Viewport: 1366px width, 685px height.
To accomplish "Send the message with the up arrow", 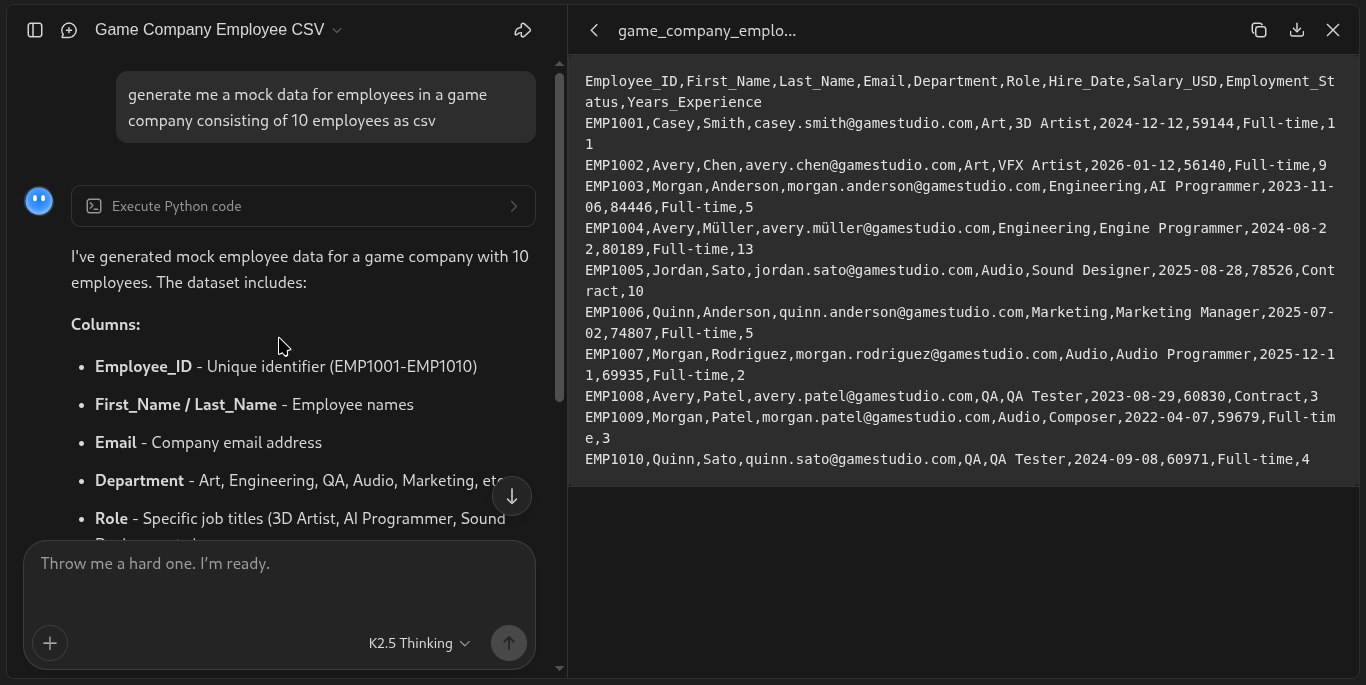I will [x=508, y=643].
